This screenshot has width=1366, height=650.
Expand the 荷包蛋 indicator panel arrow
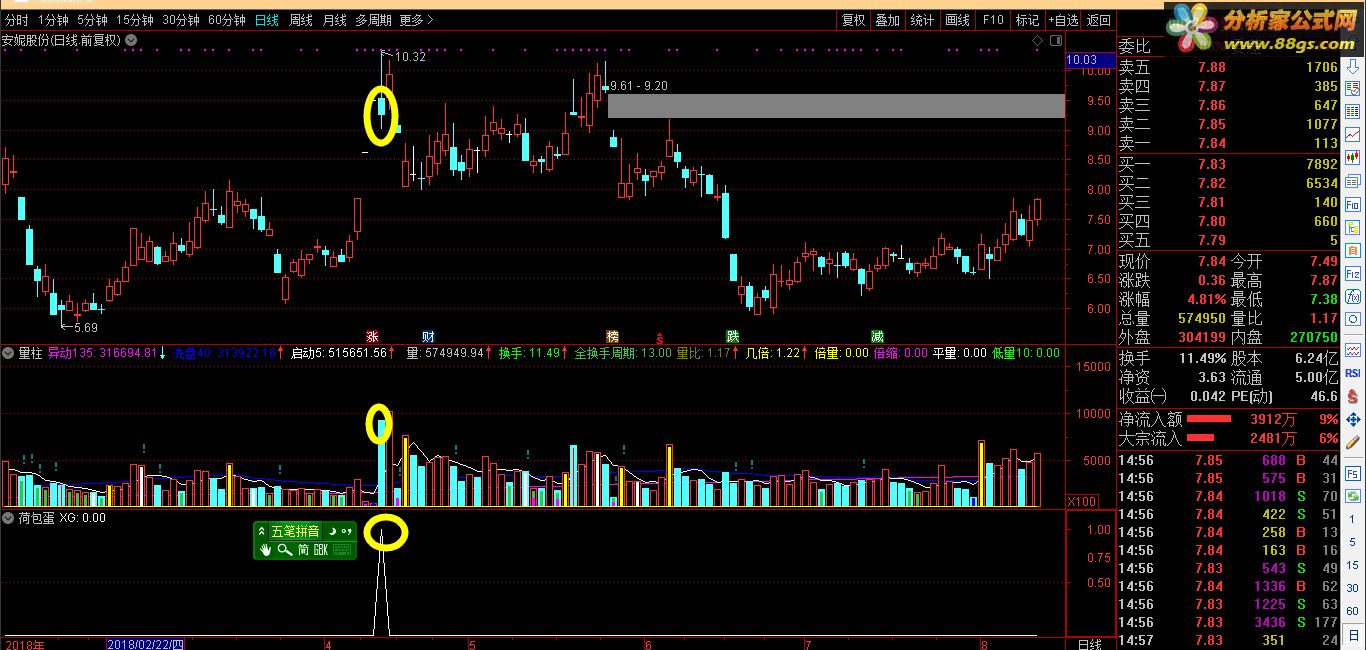click(x=10, y=518)
